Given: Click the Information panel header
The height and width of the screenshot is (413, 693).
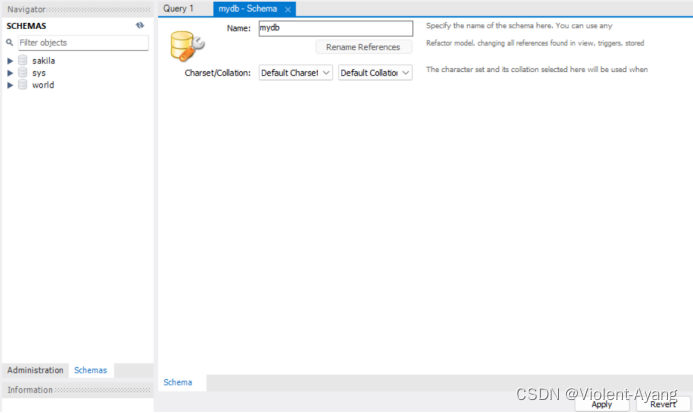Looking at the screenshot, I should tap(78, 390).
